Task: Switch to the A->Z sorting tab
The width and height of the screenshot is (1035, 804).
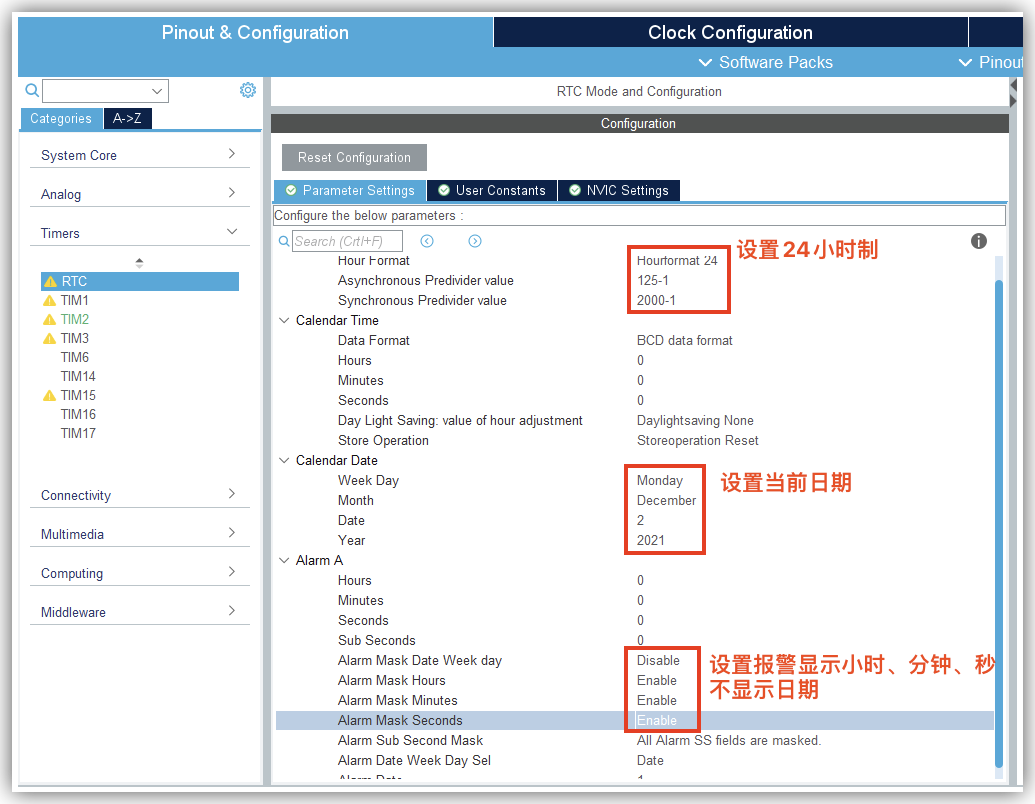Action: tap(127, 118)
